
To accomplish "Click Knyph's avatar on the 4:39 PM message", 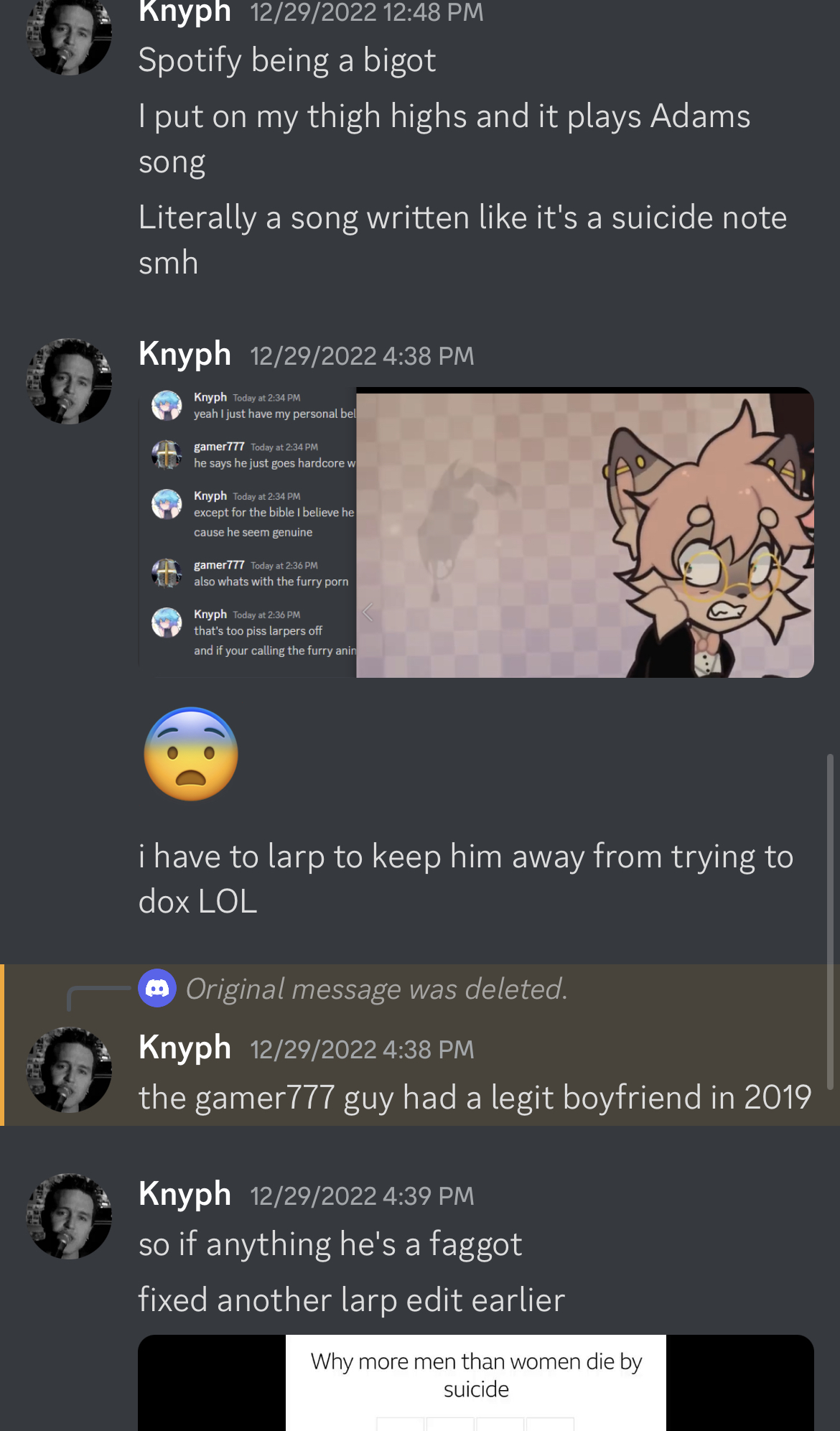I will pyautogui.click(x=69, y=1216).
